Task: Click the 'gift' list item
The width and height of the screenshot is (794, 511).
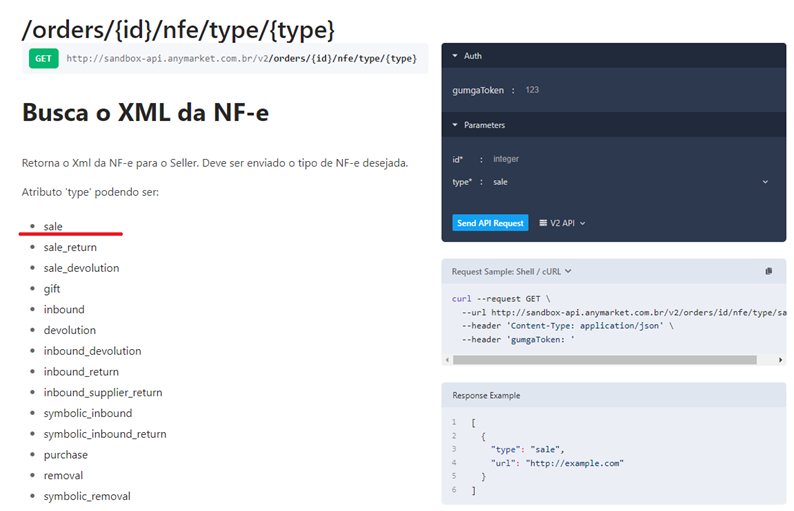Action: [52, 289]
